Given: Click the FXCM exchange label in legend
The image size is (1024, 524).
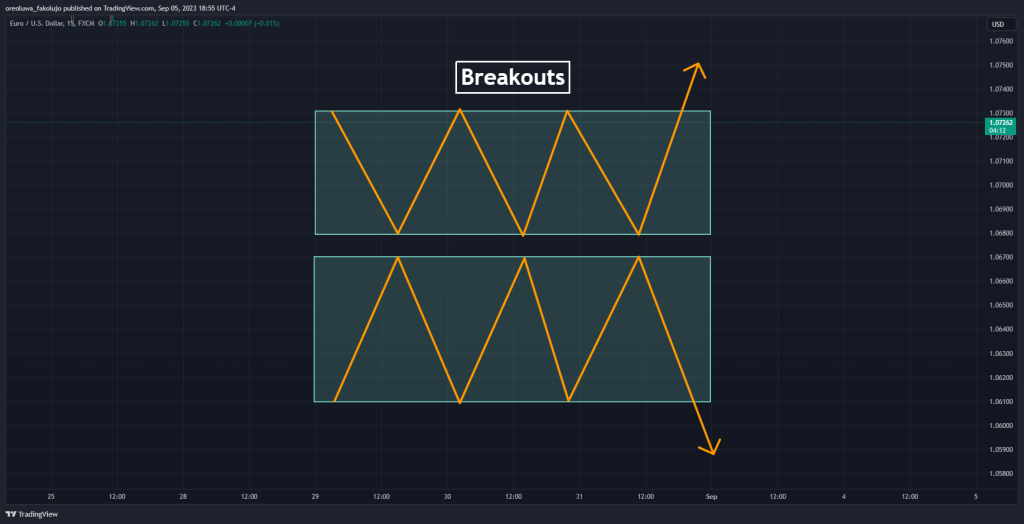Looking at the screenshot, I should (x=84, y=24).
